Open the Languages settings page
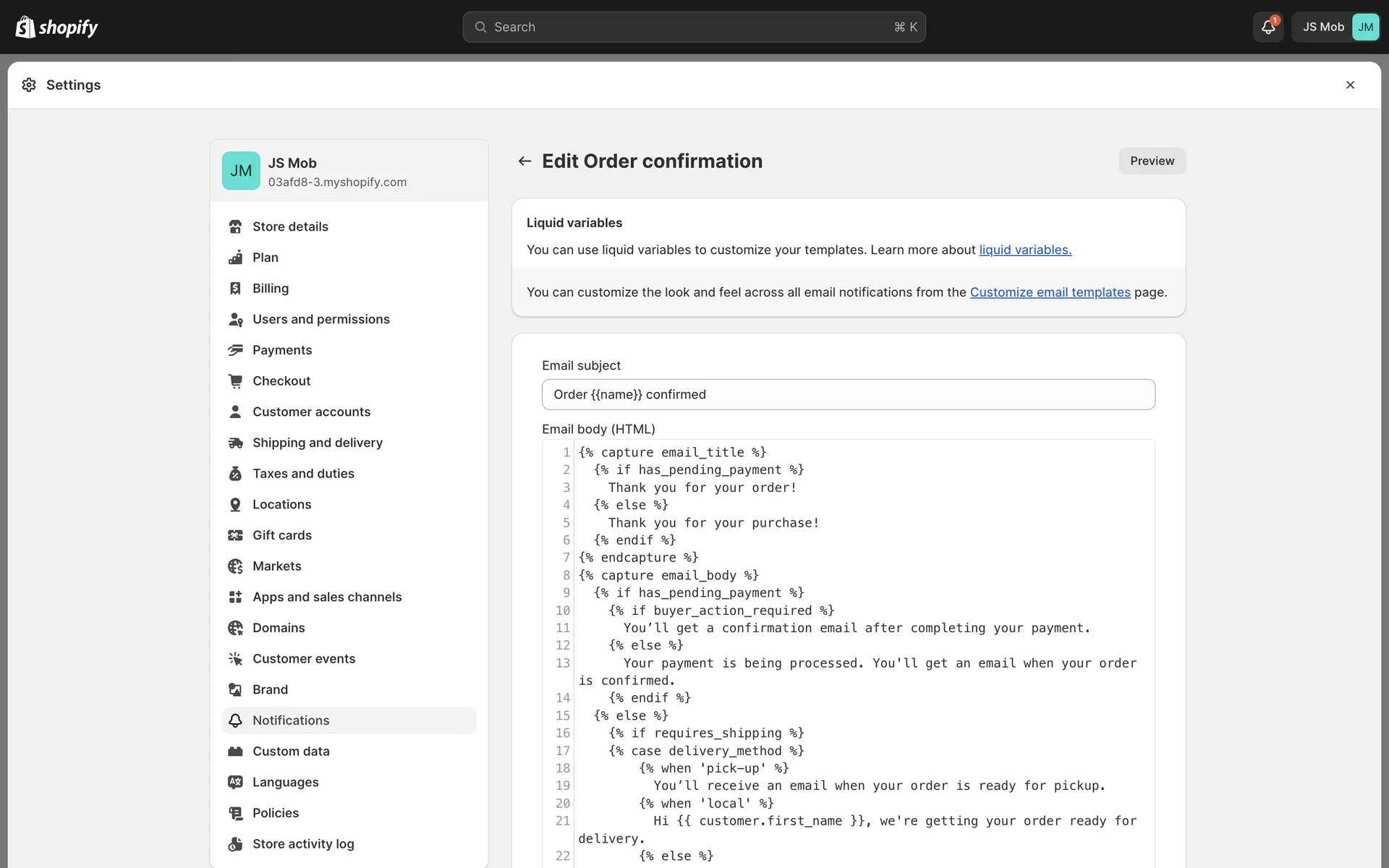Screen dimensions: 1389x868 [x=285, y=782]
